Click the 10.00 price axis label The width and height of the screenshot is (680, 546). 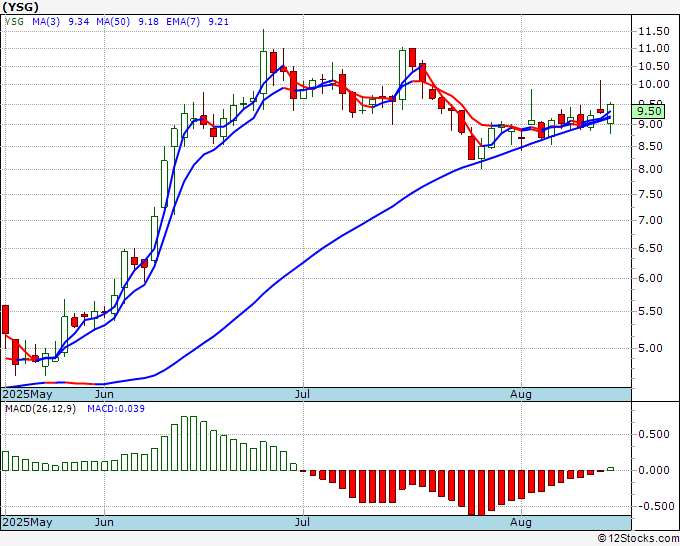pos(654,84)
